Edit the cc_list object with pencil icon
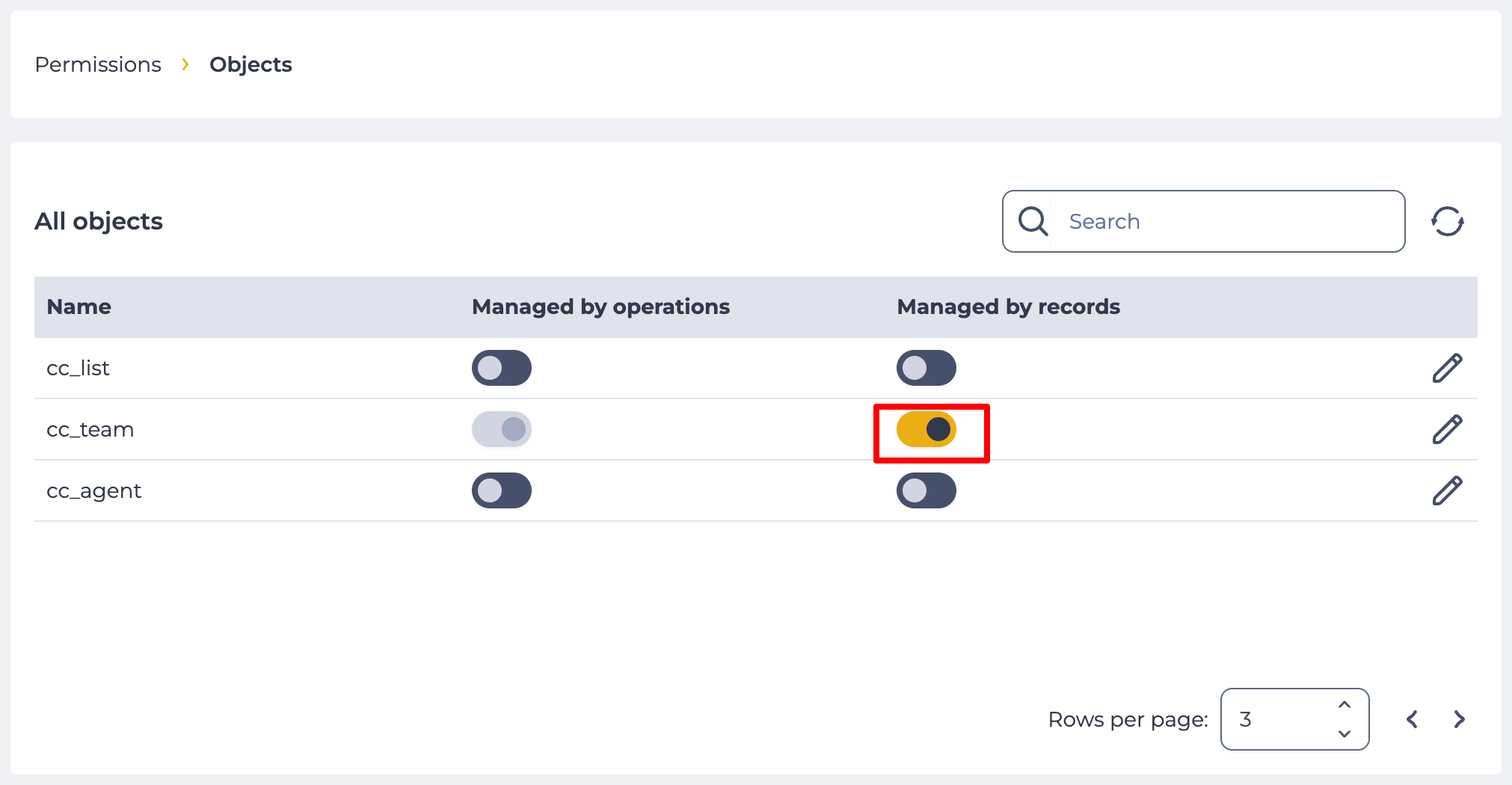The width and height of the screenshot is (1512, 785). coord(1448,368)
